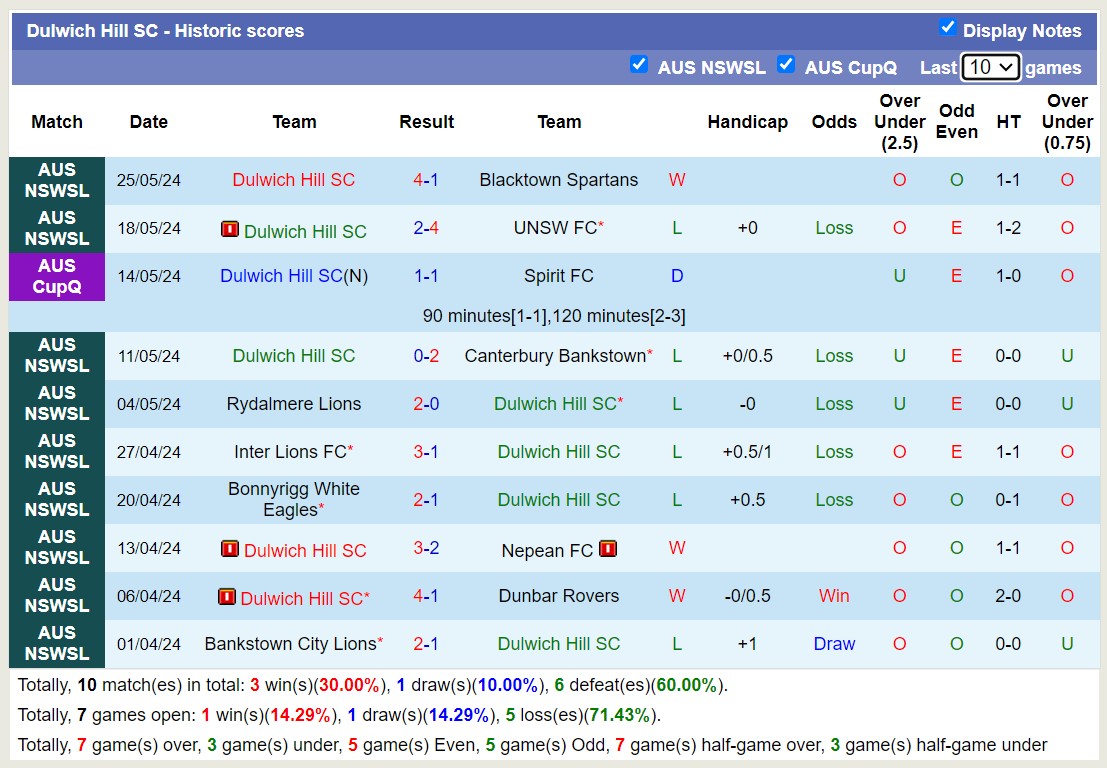Open the UNSW FC team link
1107x768 pixels.
coord(555,228)
